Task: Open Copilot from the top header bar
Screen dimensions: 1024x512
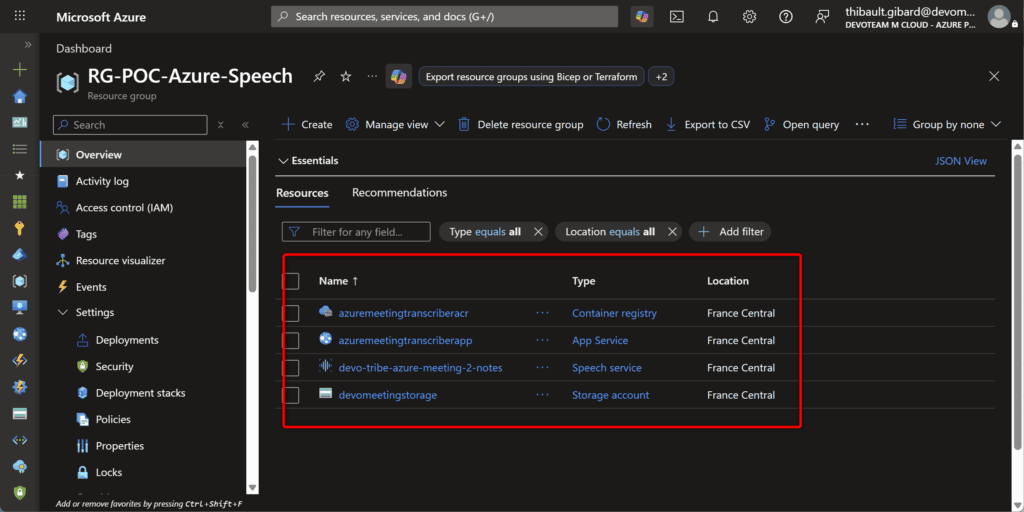Action: (x=642, y=16)
